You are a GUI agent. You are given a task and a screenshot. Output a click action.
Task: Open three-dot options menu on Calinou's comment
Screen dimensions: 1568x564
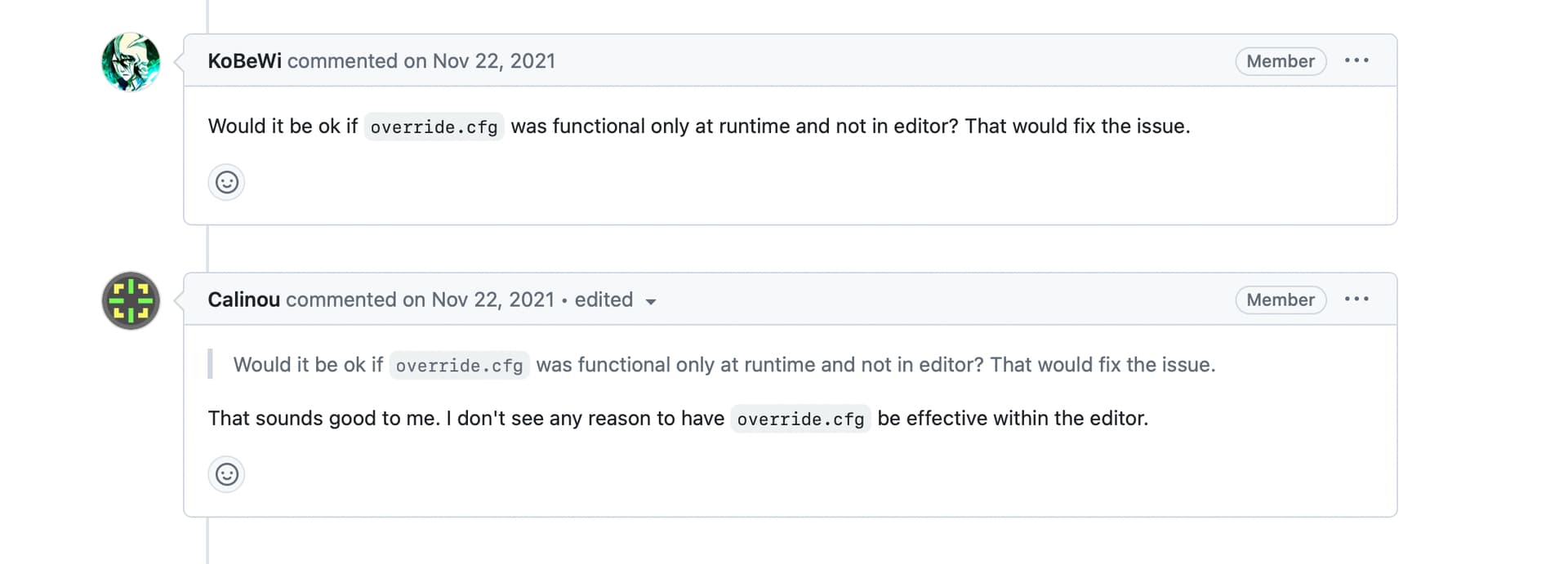[1356, 299]
